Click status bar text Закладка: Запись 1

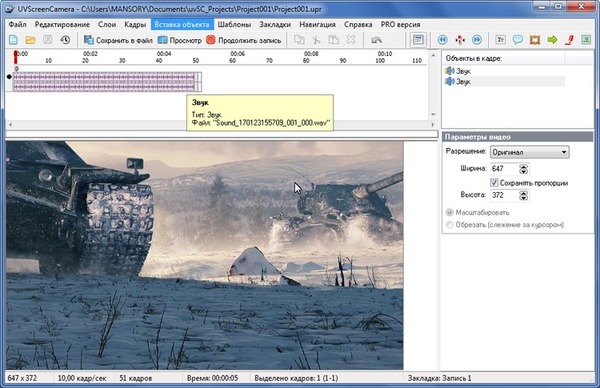[x=439, y=378]
